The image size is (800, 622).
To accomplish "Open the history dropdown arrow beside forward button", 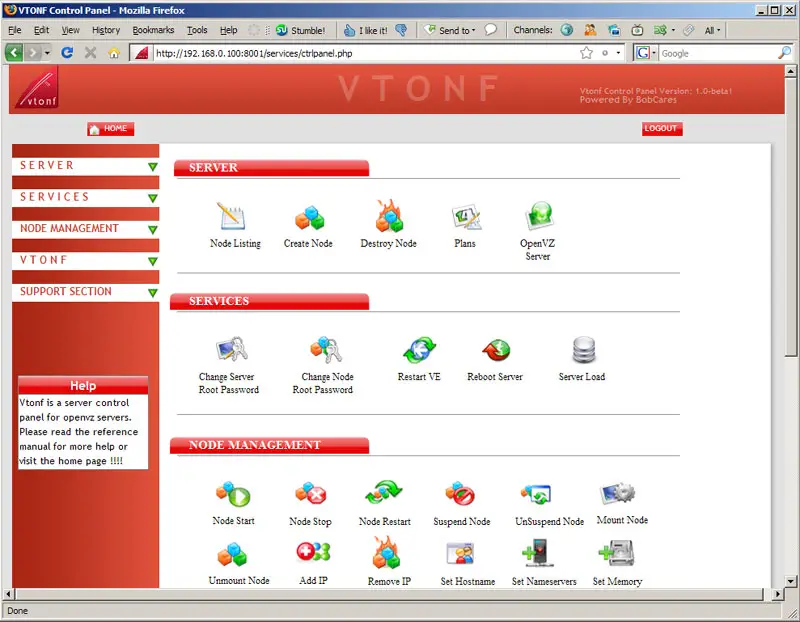I will (x=47, y=53).
